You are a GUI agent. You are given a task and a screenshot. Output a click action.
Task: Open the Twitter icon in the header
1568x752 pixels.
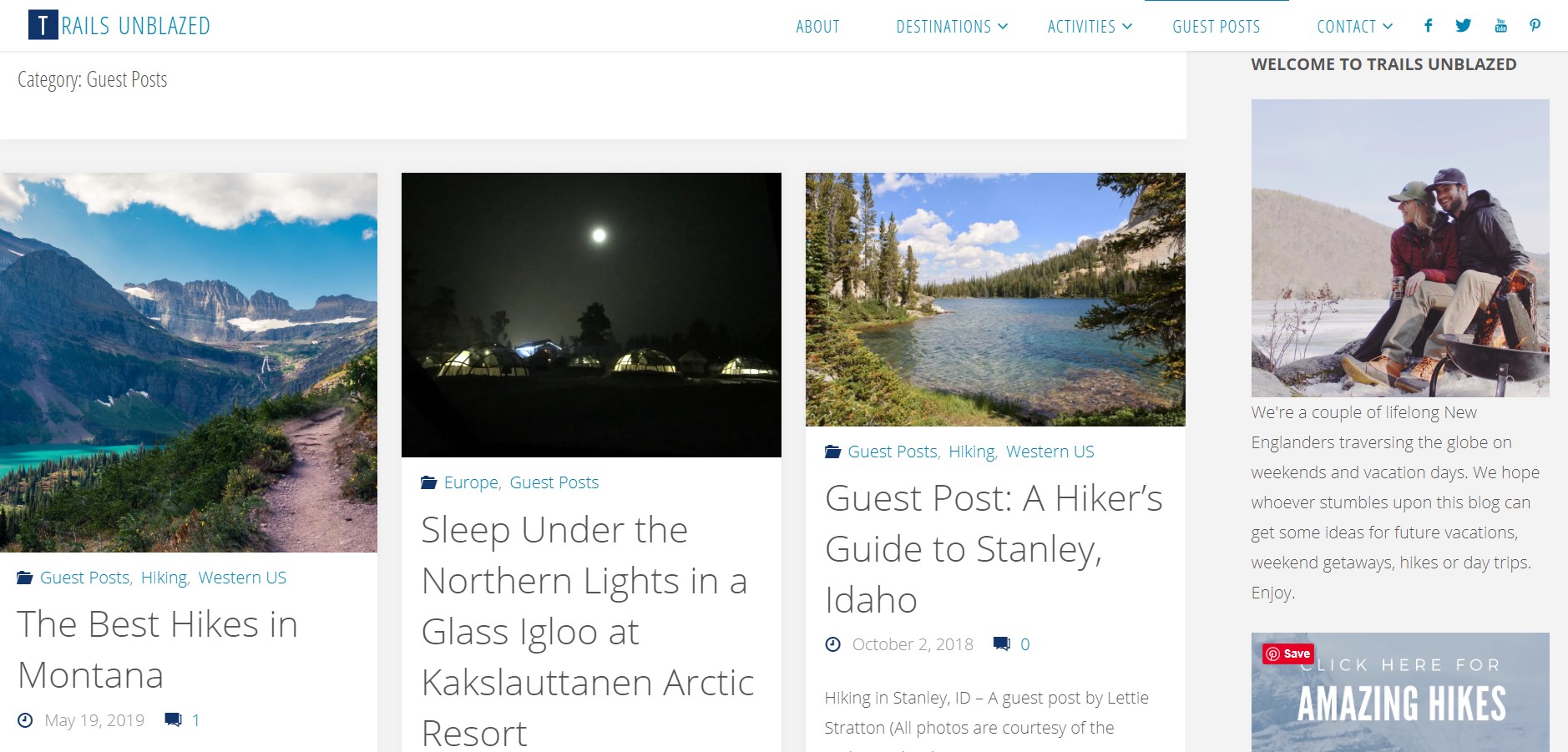(1462, 26)
